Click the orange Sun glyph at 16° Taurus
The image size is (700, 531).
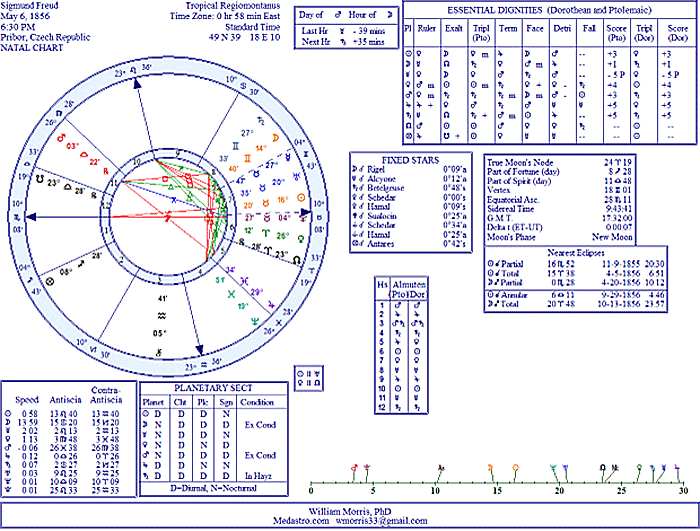pos(301,197)
